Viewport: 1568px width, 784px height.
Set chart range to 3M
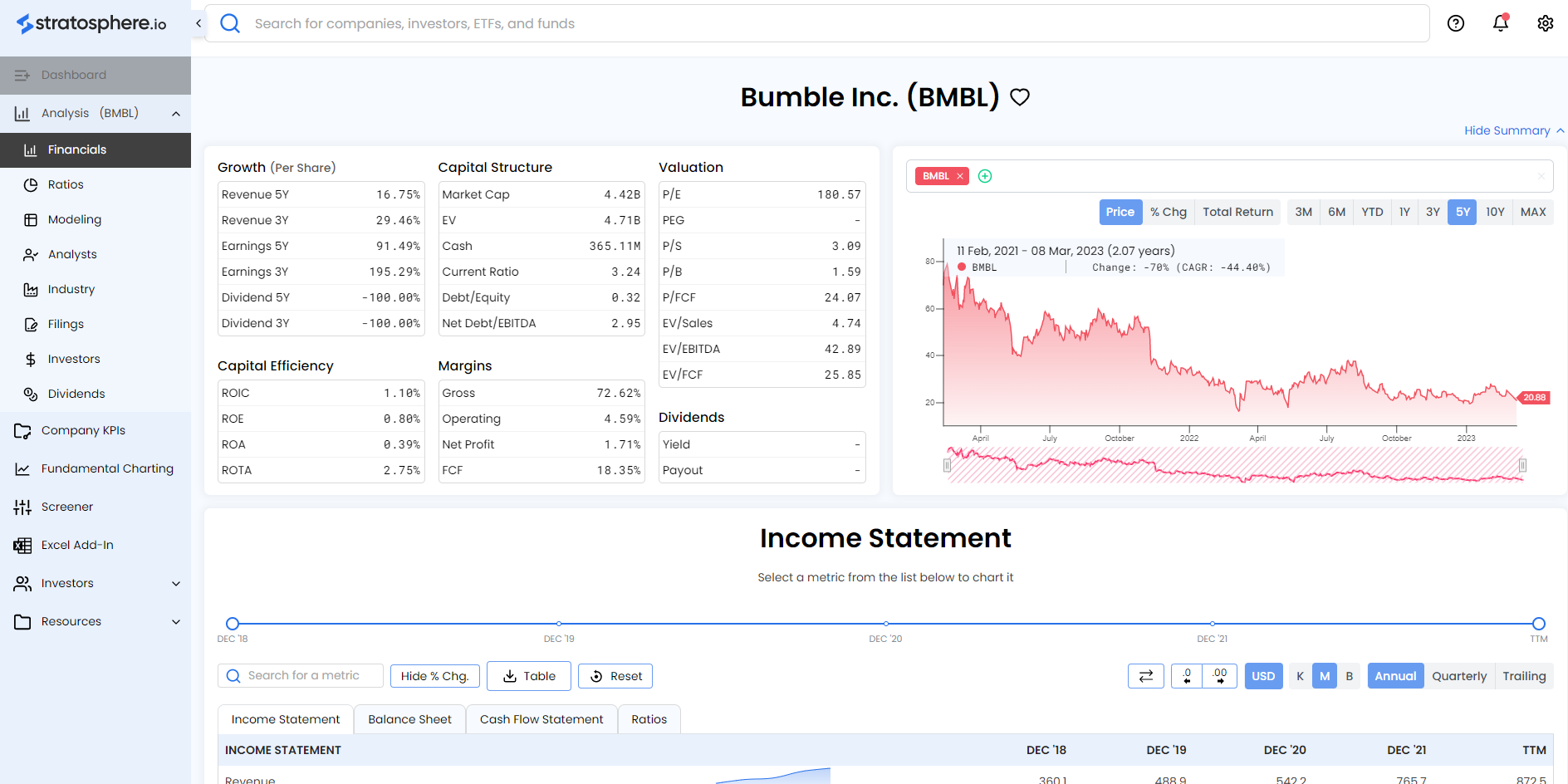pos(1304,212)
